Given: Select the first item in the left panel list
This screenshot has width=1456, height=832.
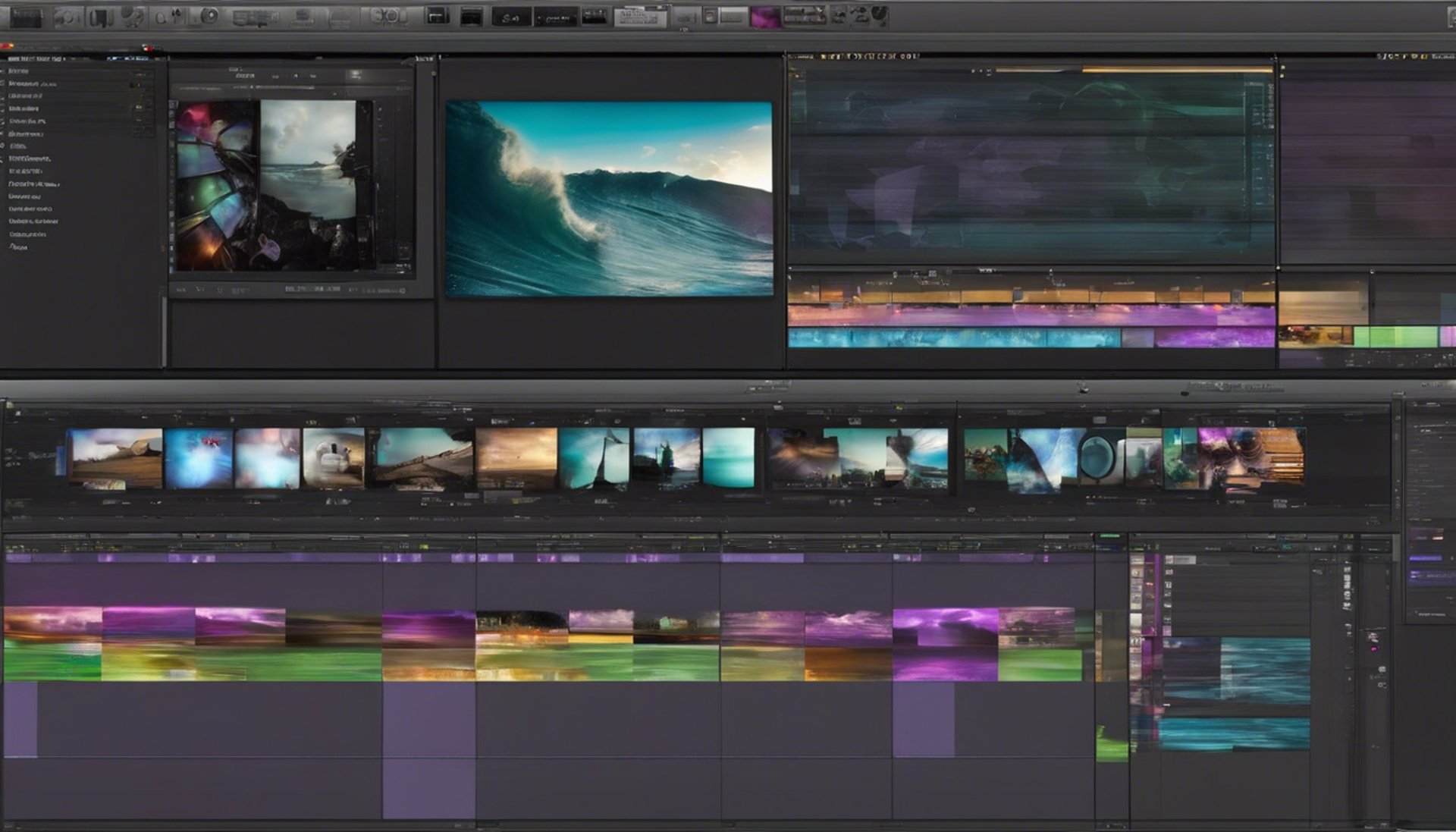Looking at the screenshot, I should (x=18, y=71).
